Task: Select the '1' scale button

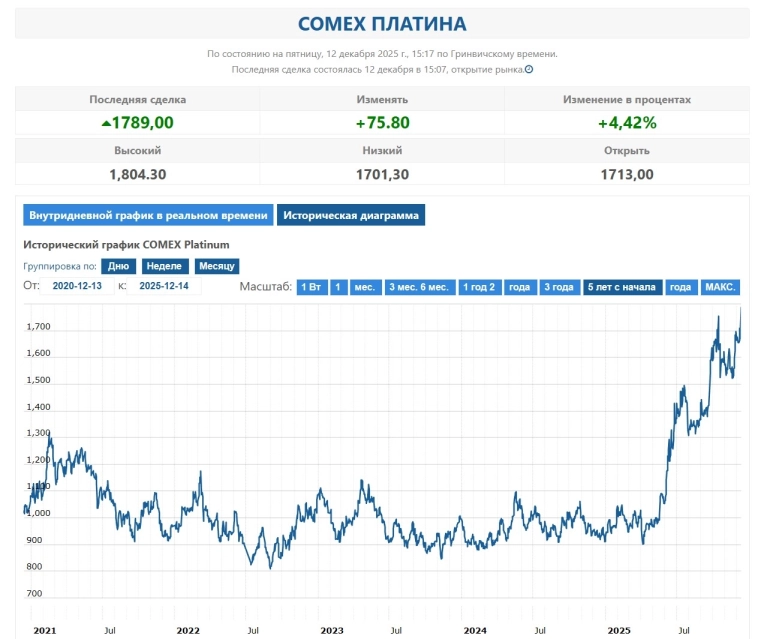Action: point(338,287)
